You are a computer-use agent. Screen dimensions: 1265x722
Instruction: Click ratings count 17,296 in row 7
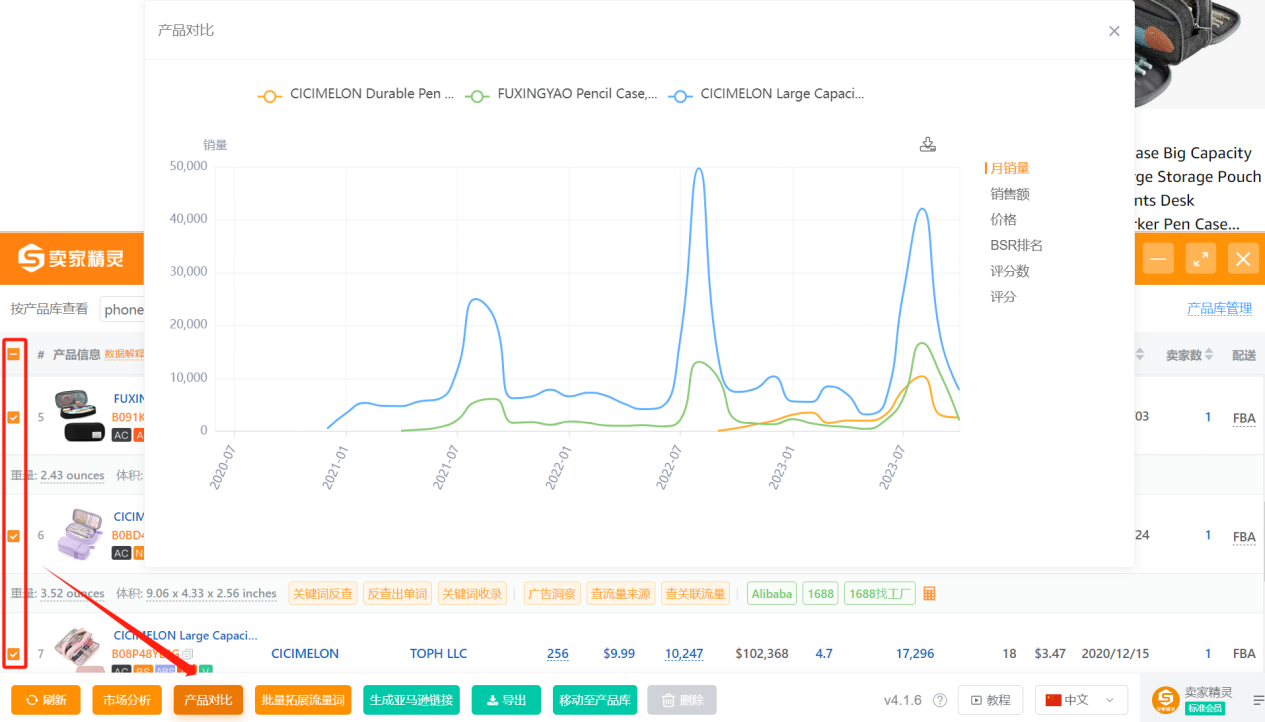(x=915, y=654)
